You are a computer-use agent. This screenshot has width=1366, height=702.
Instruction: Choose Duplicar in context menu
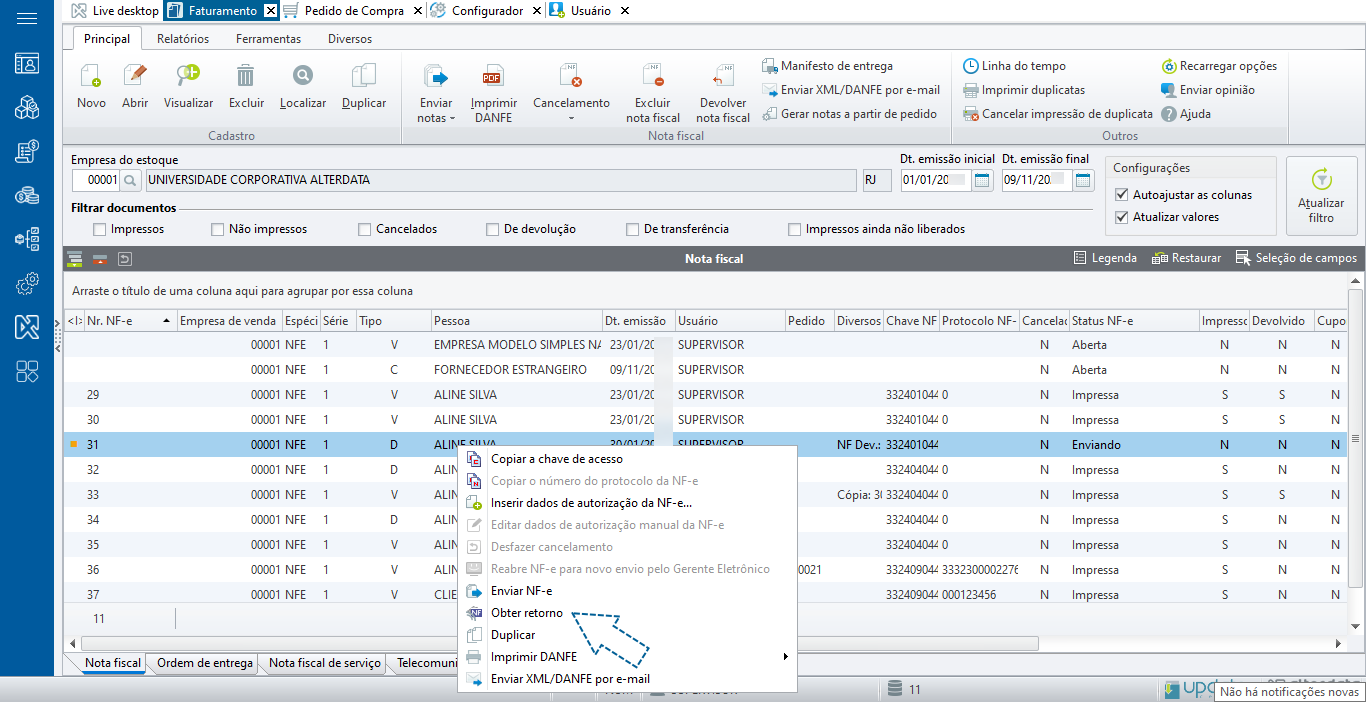[513, 635]
